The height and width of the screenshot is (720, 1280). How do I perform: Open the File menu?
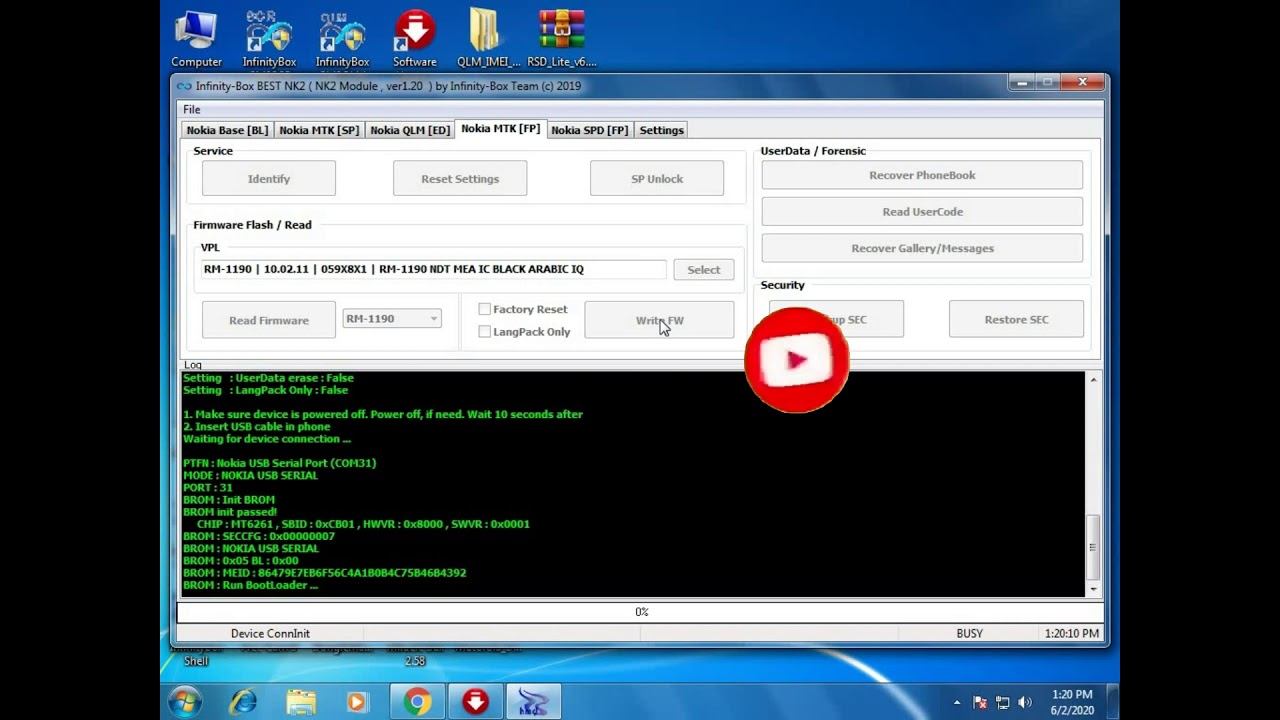click(x=191, y=109)
